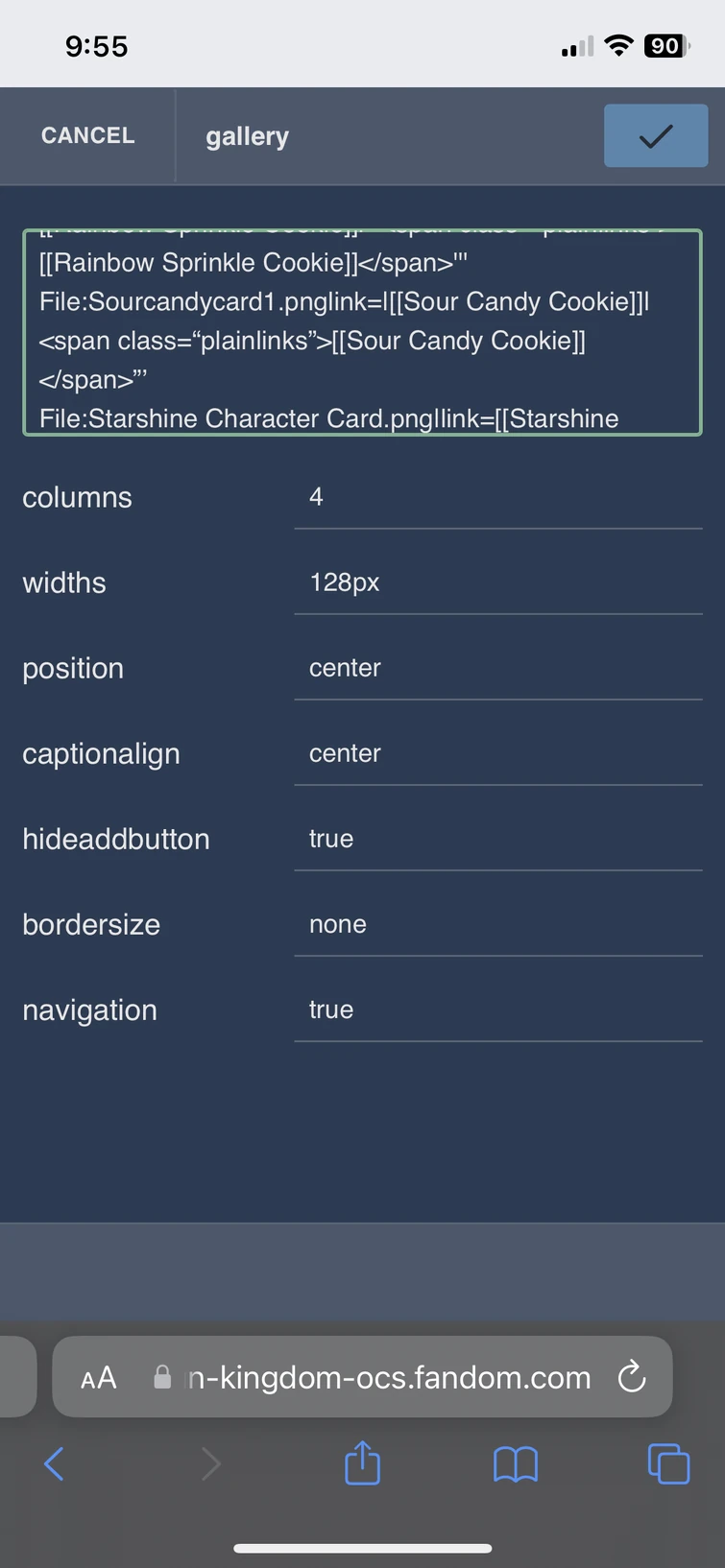The image size is (725, 1568).
Task: Change the position center field
Action: pyautogui.click(x=498, y=668)
